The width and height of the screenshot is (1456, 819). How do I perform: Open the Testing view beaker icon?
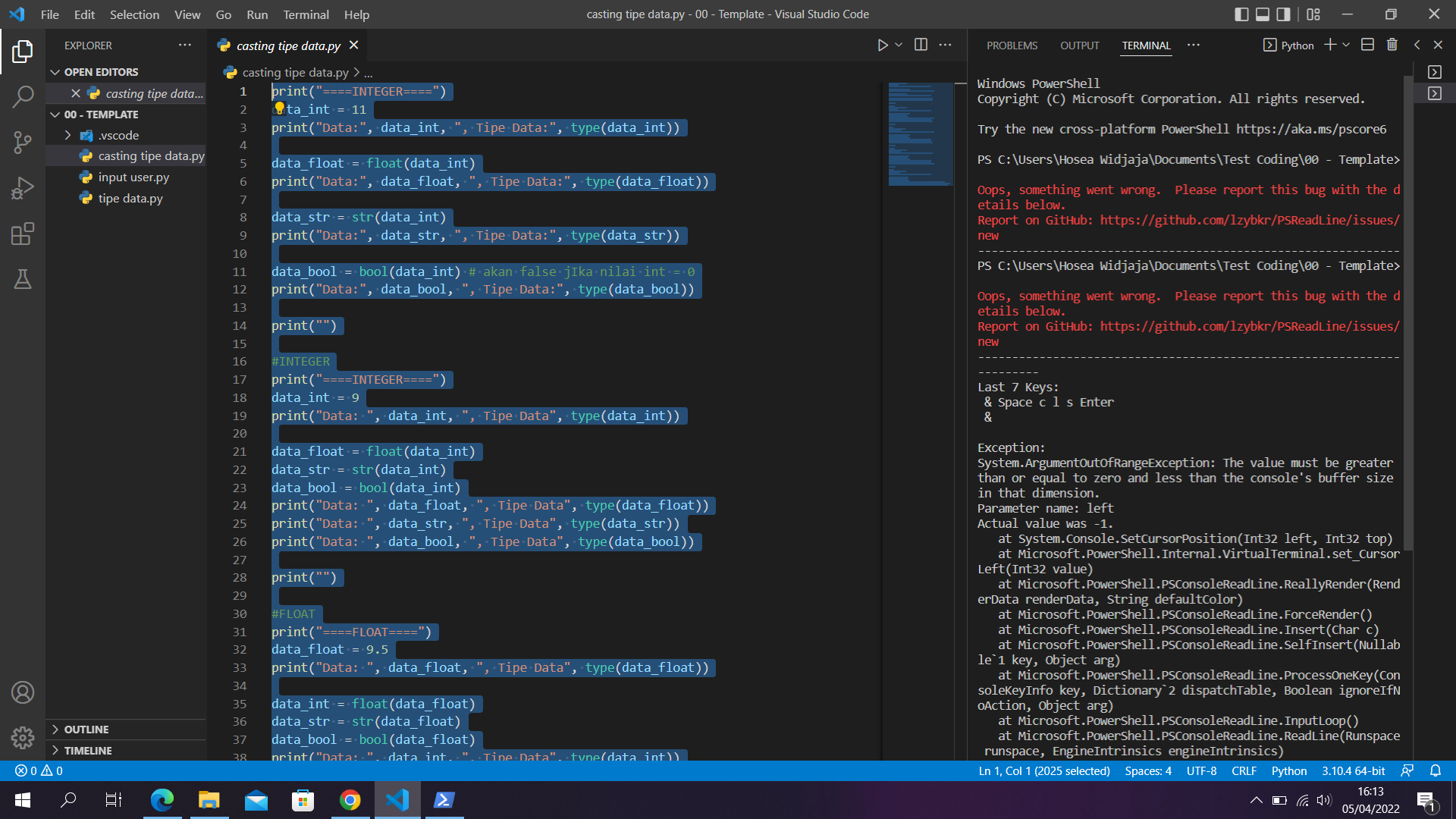[x=23, y=279]
